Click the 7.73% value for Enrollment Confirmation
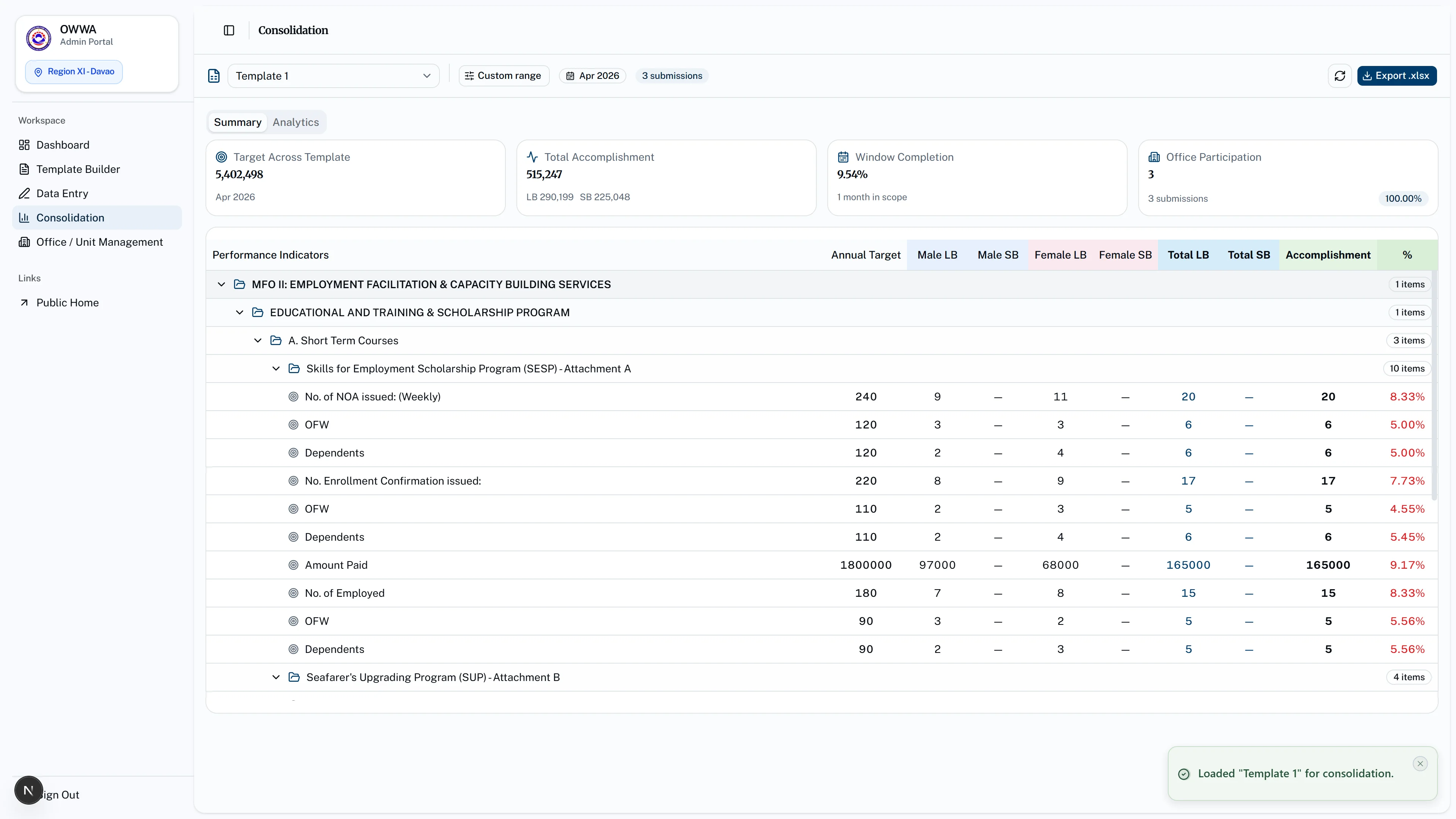 (x=1407, y=481)
